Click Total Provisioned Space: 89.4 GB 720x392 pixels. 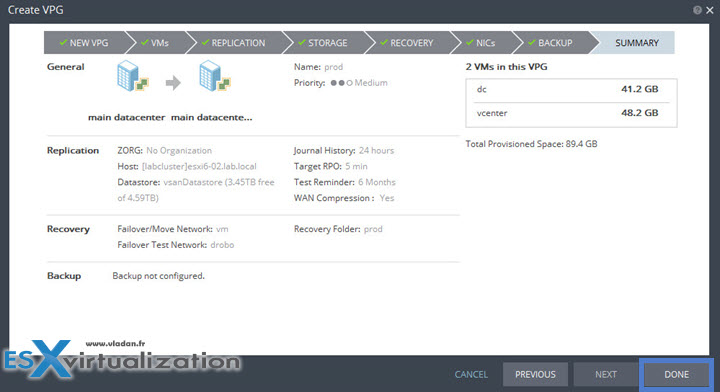[531, 144]
